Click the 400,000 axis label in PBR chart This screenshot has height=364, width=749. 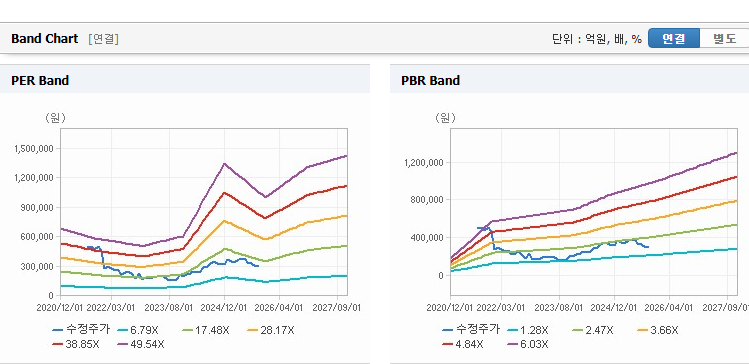[x=428, y=237]
